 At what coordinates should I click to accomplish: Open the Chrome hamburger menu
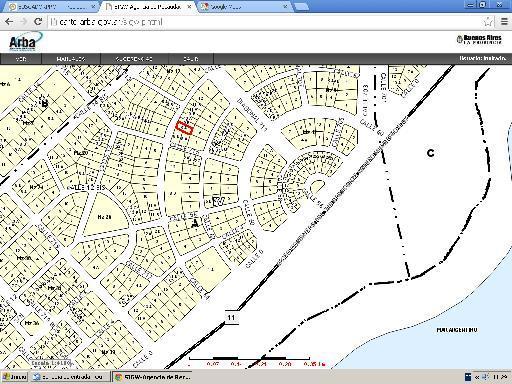point(504,22)
